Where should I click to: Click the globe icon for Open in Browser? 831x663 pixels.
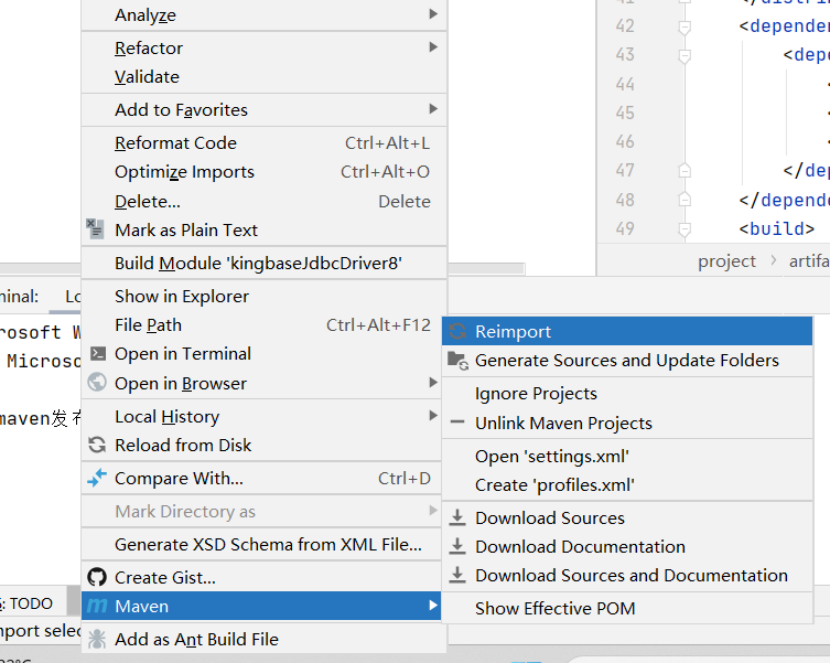click(x=97, y=383)
